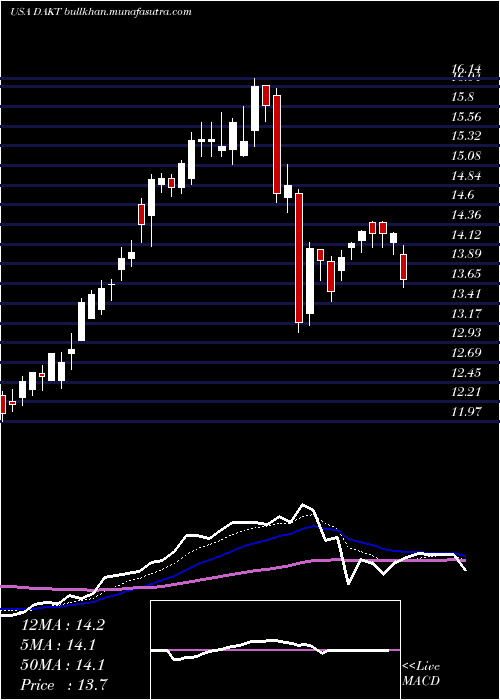Image resolution: width=500 pixels, height=700 pixels.
Task: Select the 13.65 price level label
Action: tap(467, 274)
